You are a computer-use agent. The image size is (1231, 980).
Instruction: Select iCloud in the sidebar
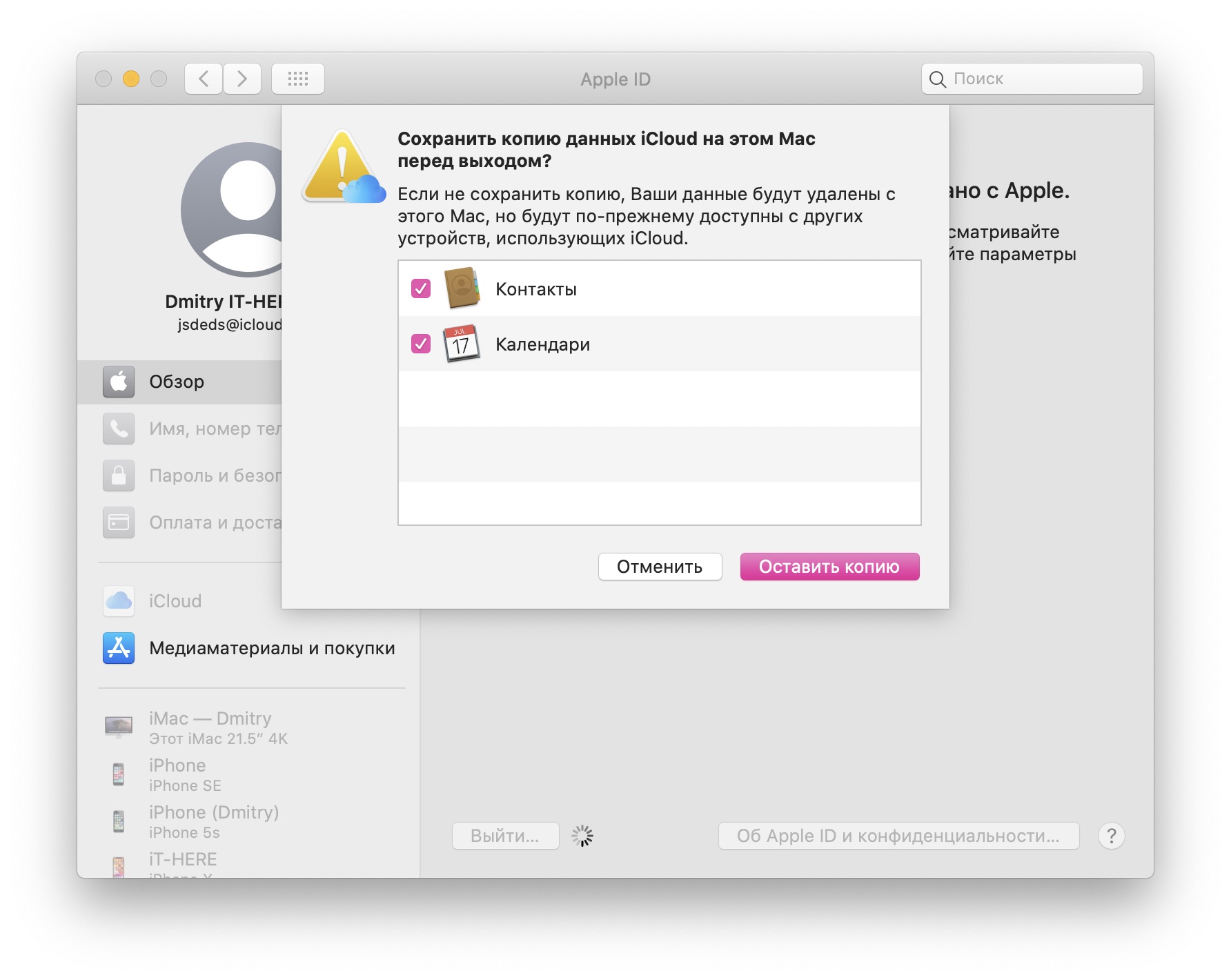(179, 601)
